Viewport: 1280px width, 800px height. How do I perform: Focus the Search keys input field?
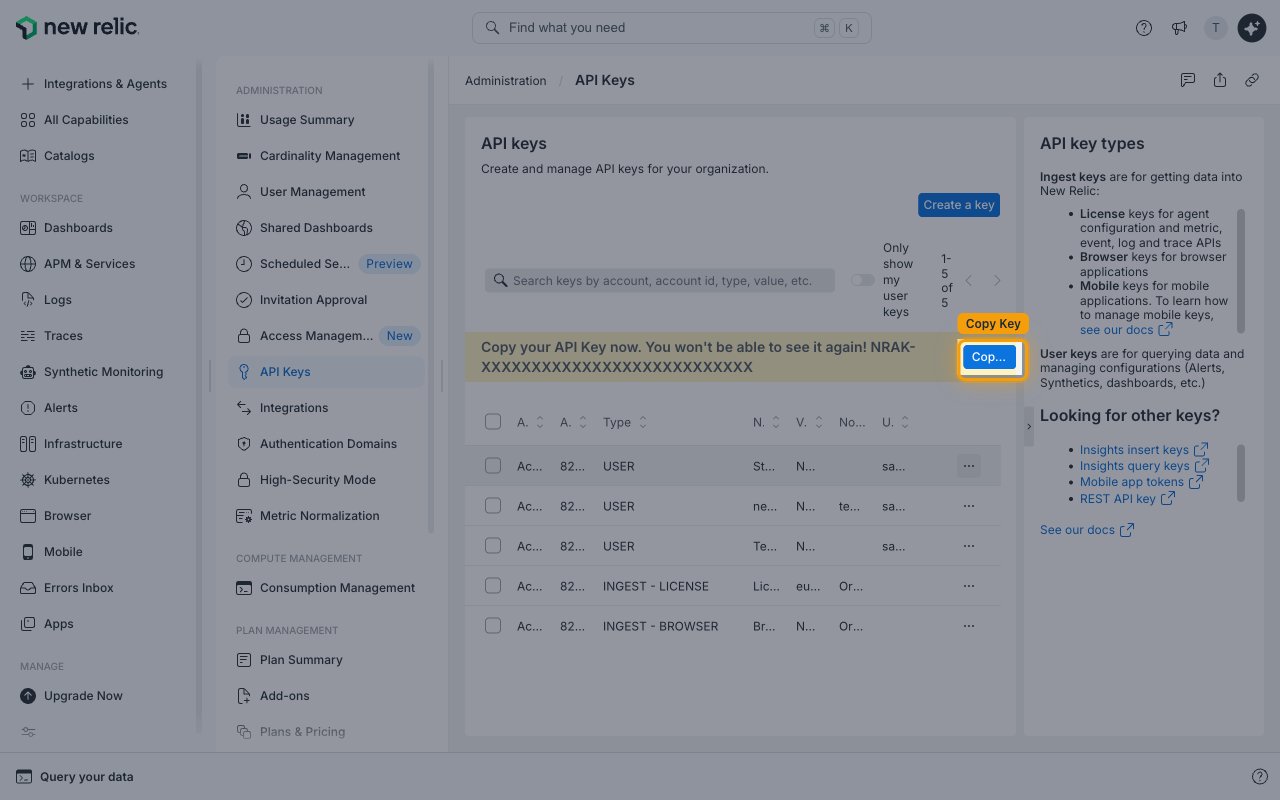click(660, 281)
